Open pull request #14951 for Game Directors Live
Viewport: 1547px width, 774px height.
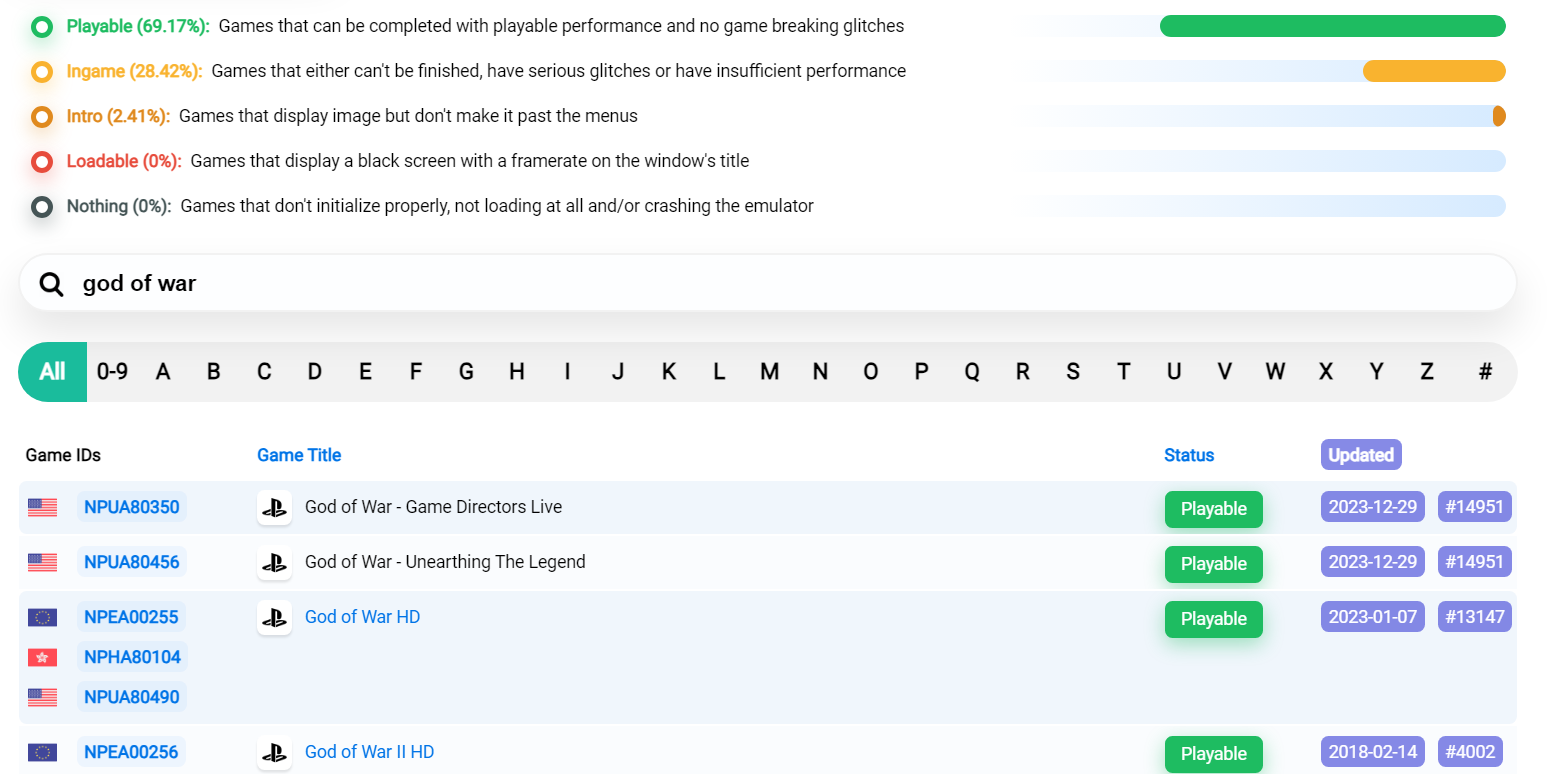point(1475,507)
